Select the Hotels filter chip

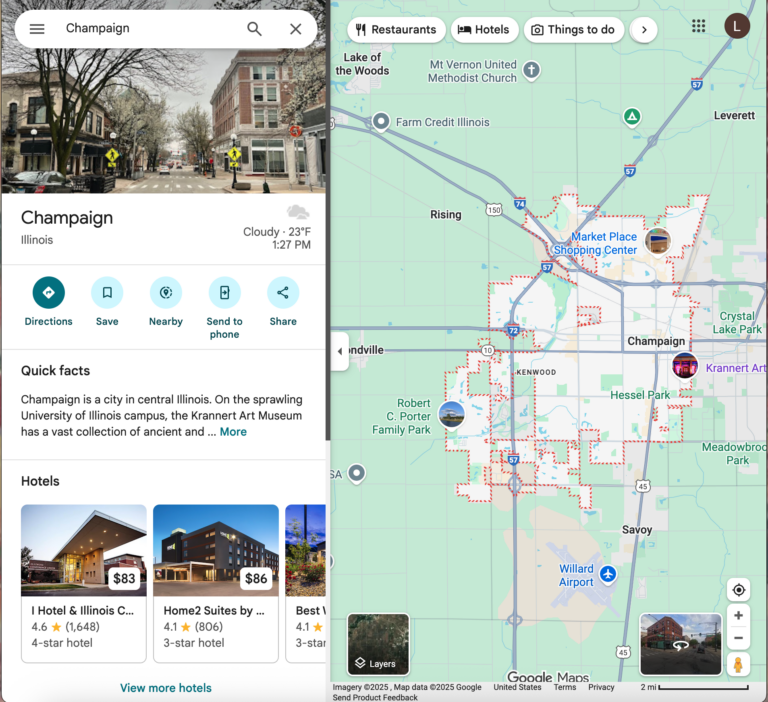tap(484, 30)
